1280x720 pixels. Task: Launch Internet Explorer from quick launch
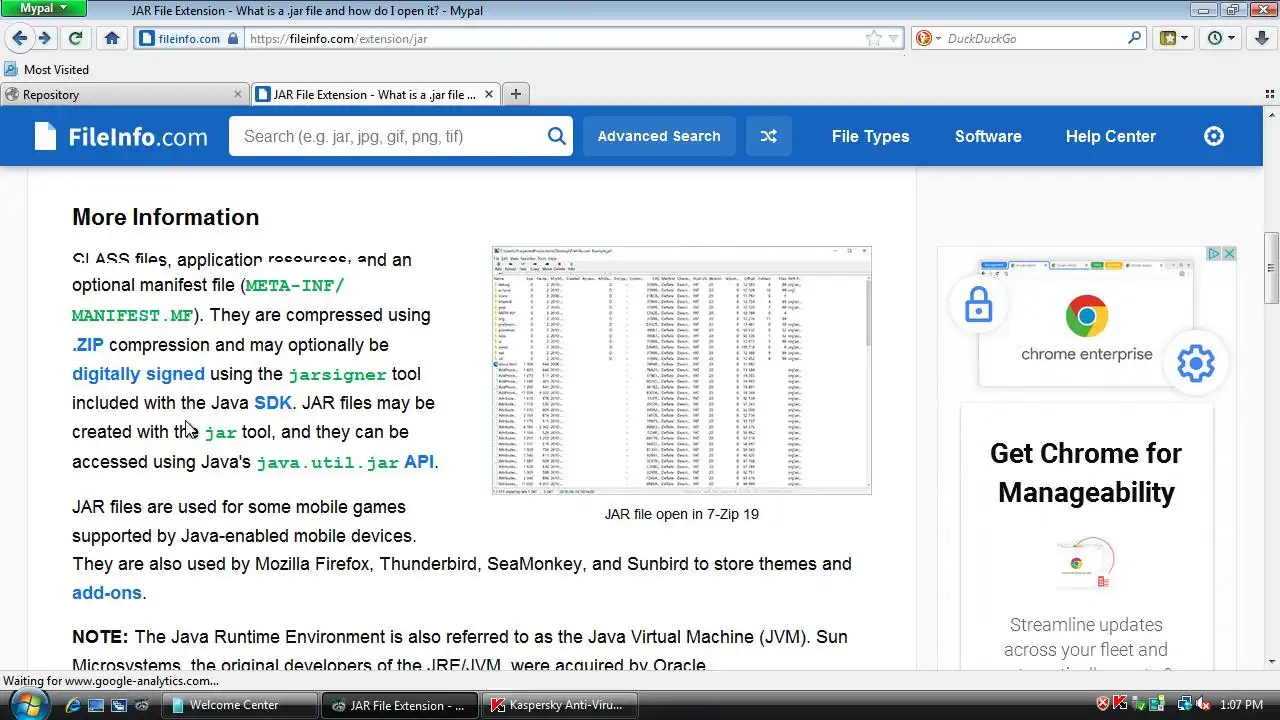pyautogui.click(x=72, y=705)
